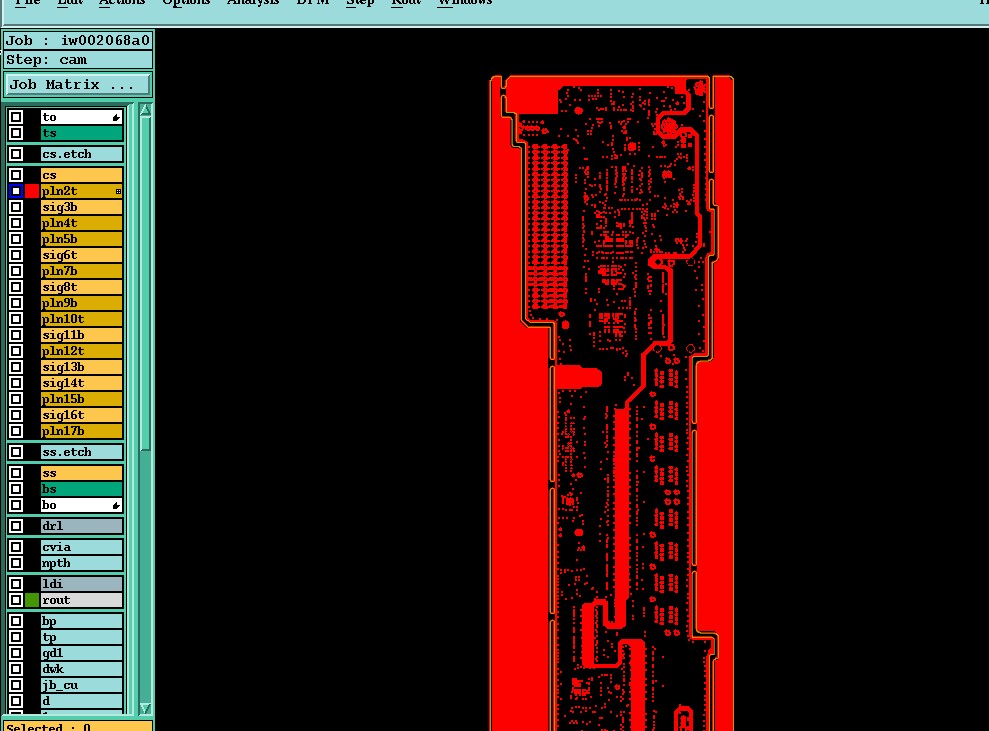
Task: Click the small icon on the 'to' layer row
Action: [116, 117]
